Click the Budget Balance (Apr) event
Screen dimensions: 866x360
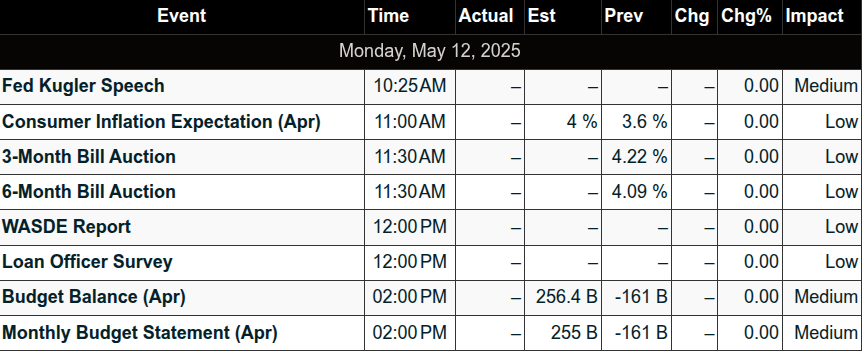click(x=94, y=297)
